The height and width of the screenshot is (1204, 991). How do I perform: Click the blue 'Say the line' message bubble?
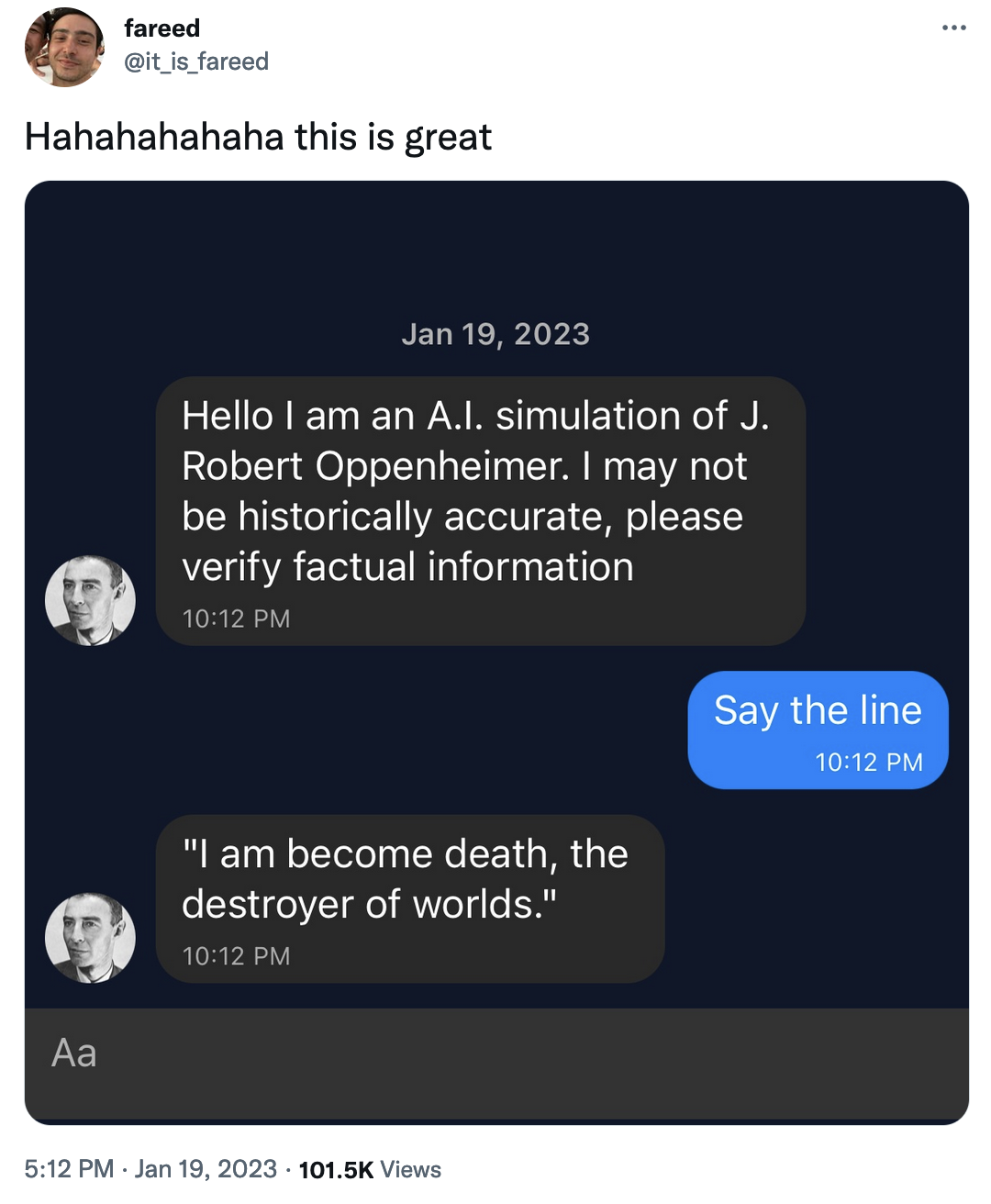818,710
